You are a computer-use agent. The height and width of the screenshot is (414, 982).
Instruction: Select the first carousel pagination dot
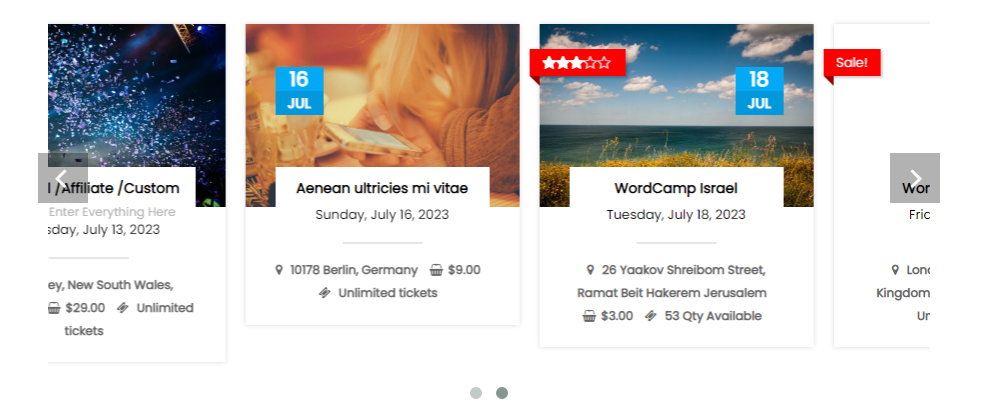click(x=476, y=393)
